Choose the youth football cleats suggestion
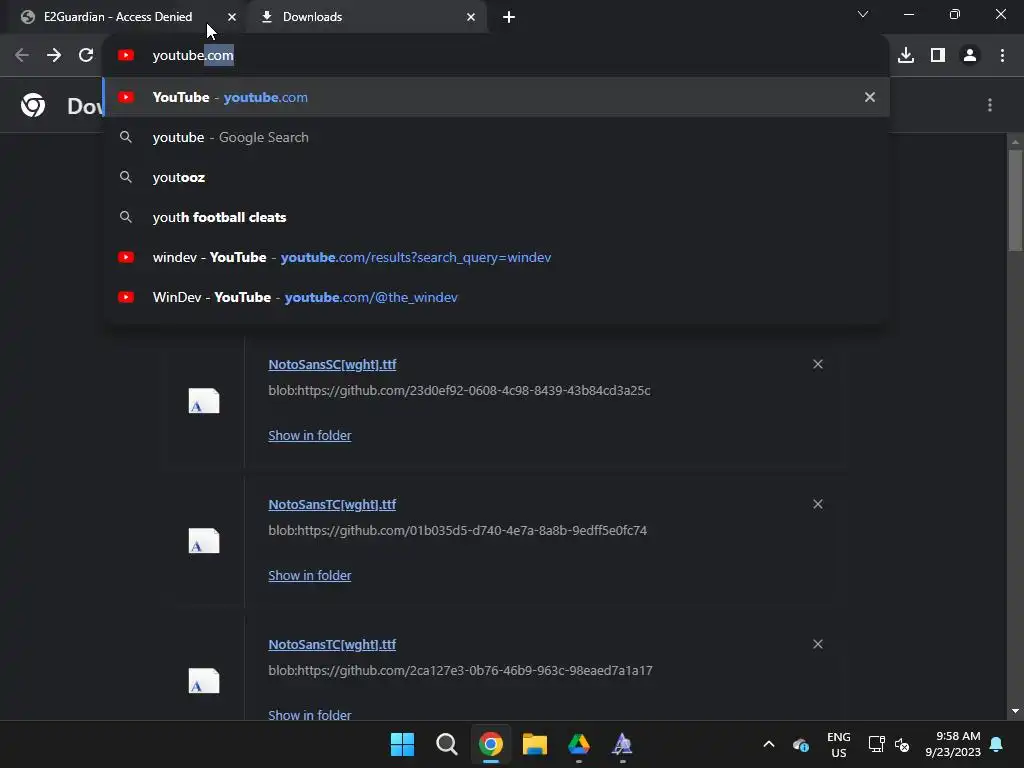Image resolution: width=1024 pixels, height=768 pixels. click(x=496, y=217)
